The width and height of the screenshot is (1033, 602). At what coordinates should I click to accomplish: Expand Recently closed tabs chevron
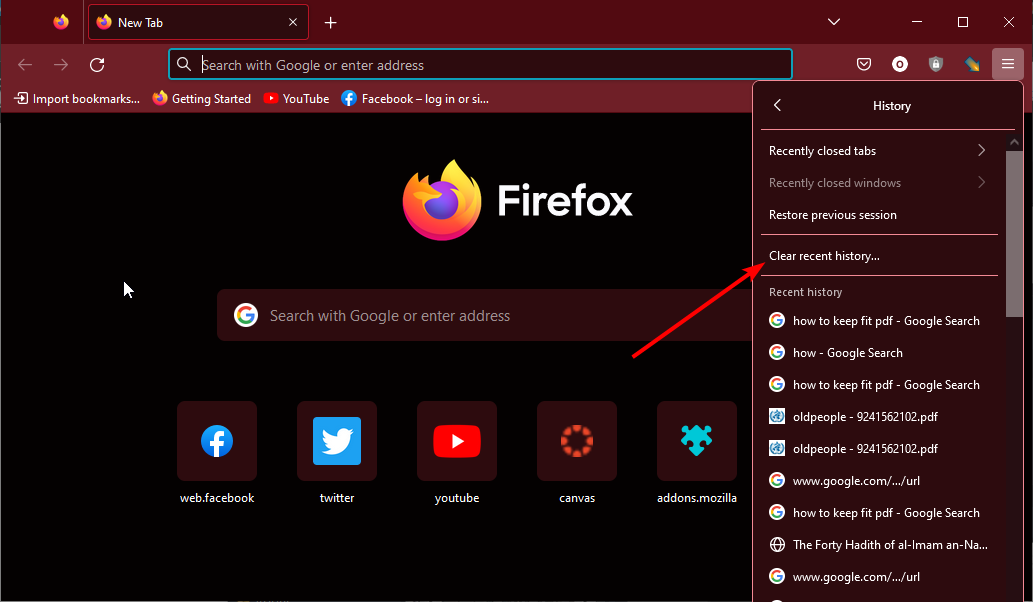(982, 150)
